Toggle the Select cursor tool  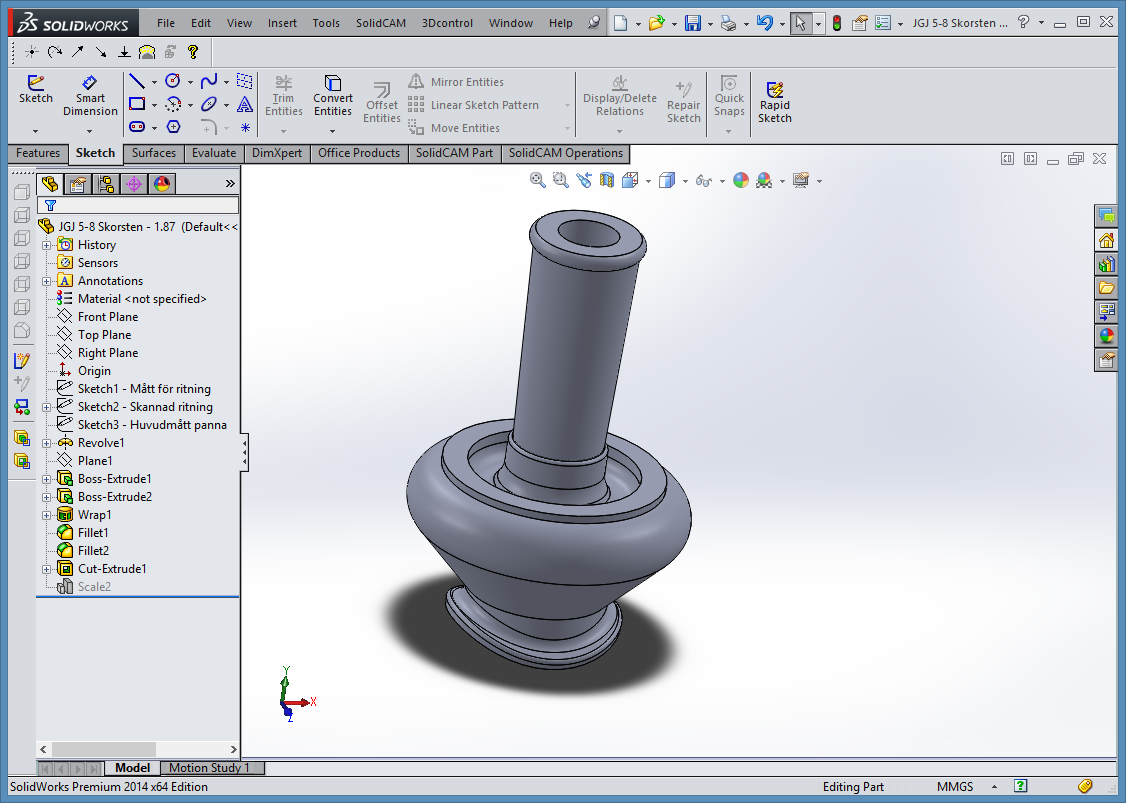click(800, 23)
